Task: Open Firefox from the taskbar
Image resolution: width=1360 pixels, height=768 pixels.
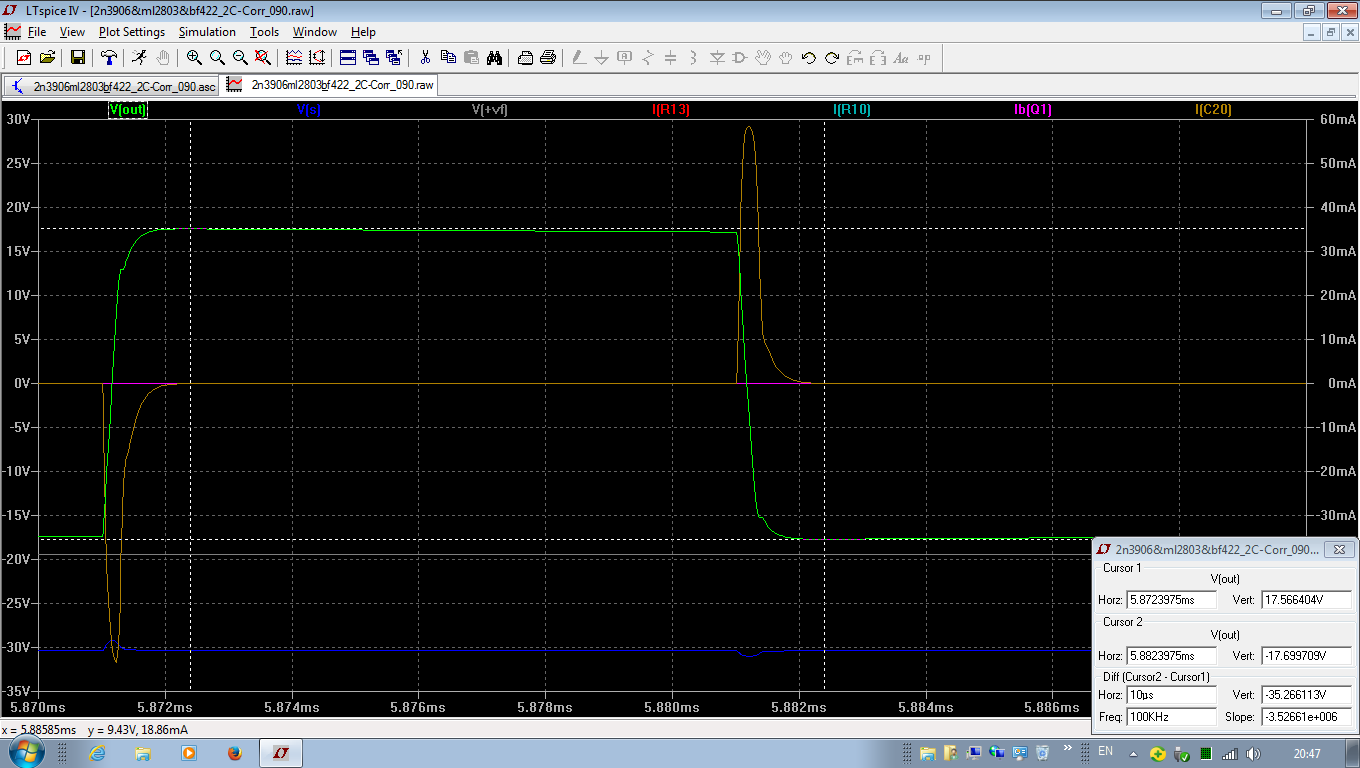Action: (235, 752)
